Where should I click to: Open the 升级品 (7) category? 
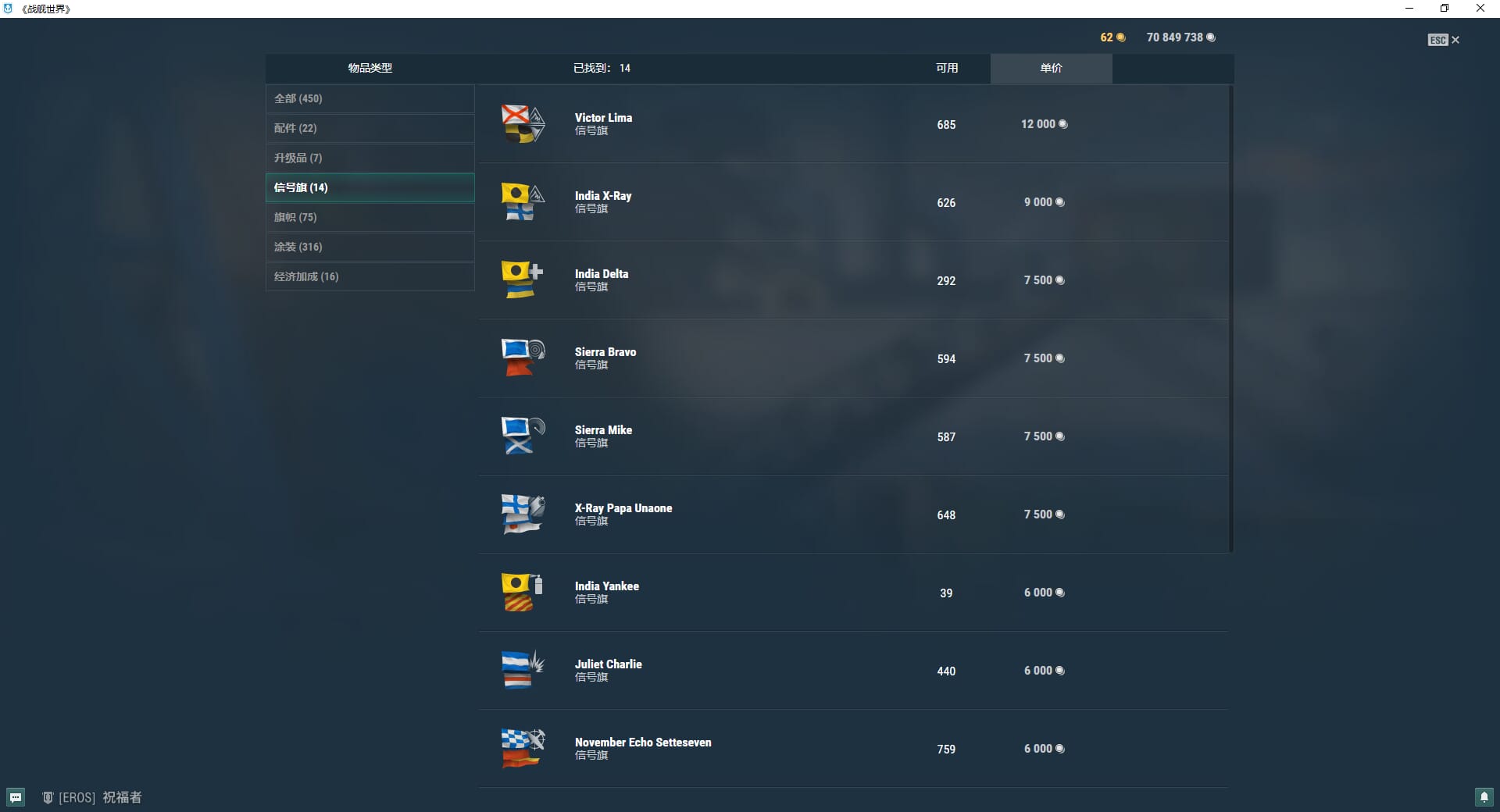coord(370,158)
